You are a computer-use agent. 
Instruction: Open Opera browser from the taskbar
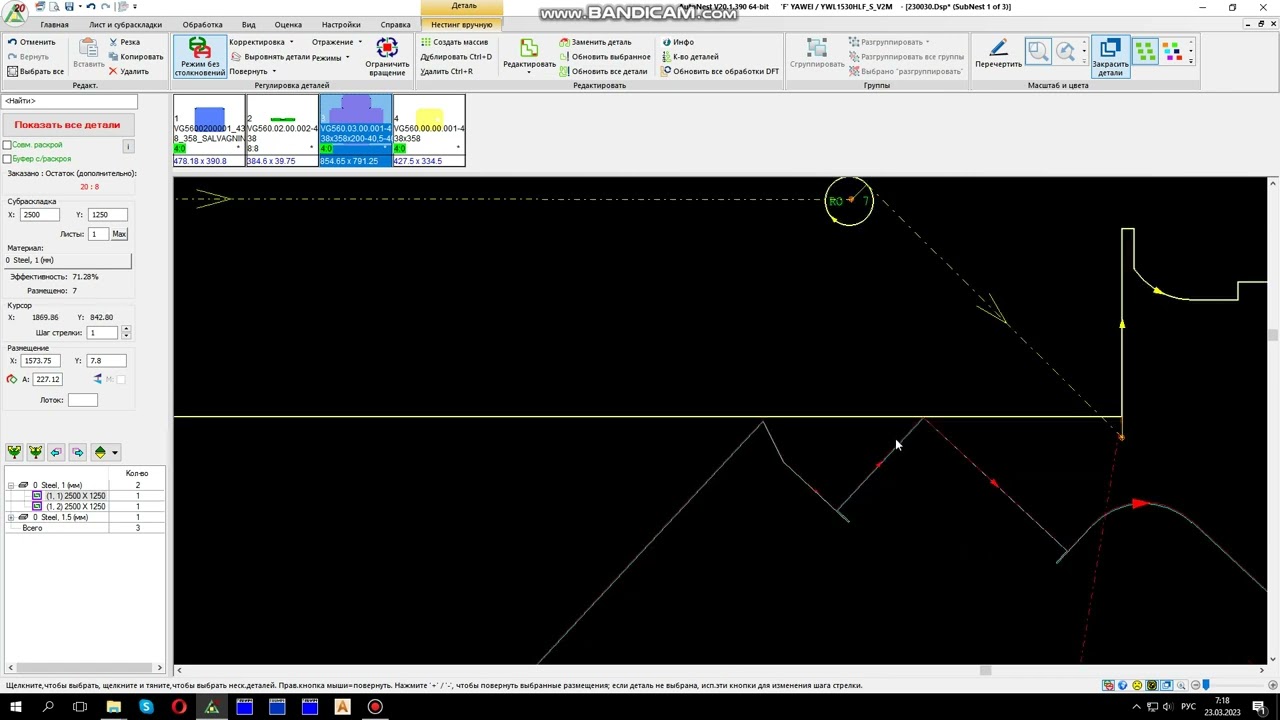pyautogui.click(x=179, y=707)
